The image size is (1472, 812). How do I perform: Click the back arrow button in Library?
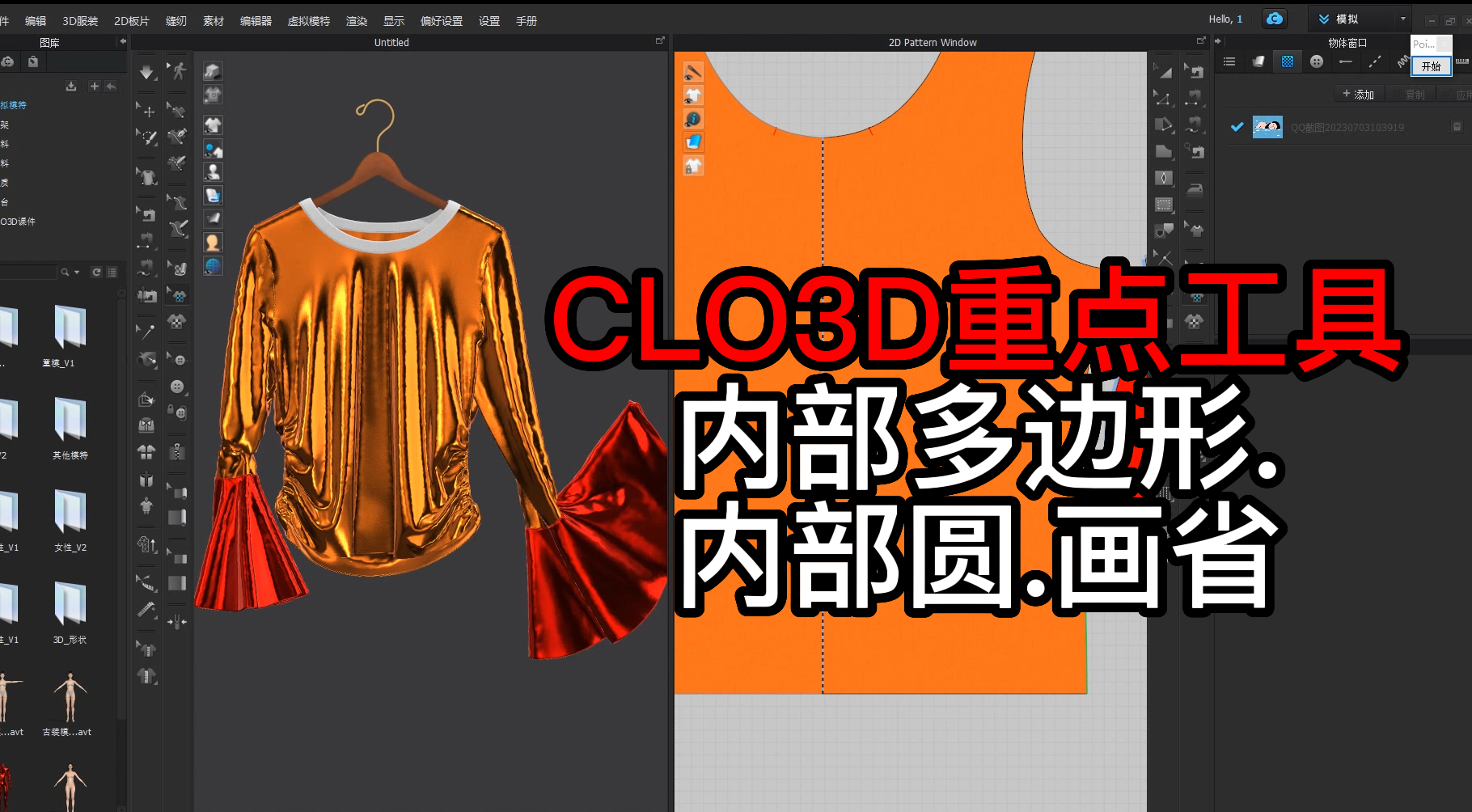(x=111, y=86)
